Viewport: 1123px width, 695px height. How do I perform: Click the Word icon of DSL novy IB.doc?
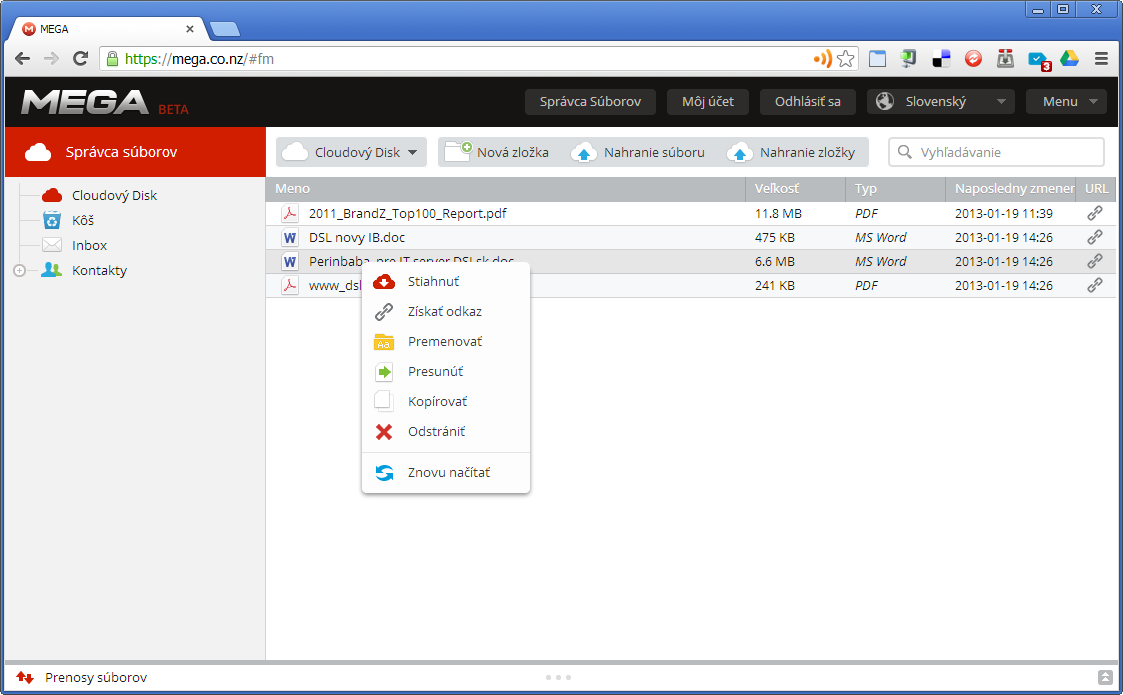(x=289, y=238)
